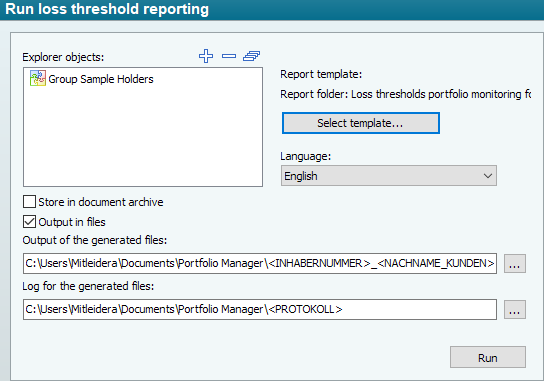Browse for log file location
Viewport: 544px width, 381px height.
515,310
